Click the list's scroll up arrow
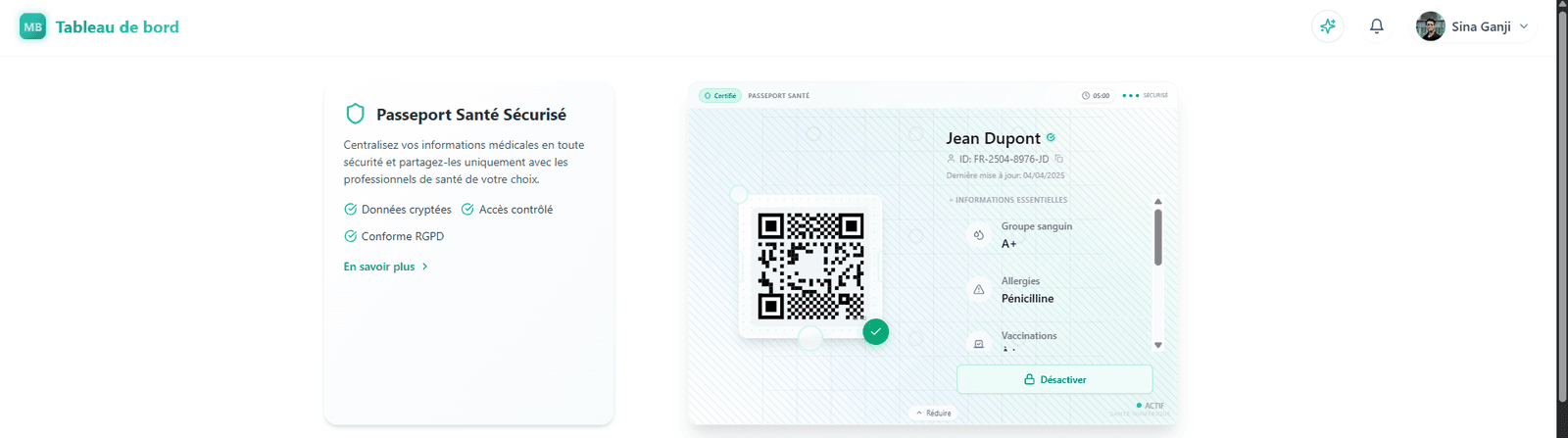This screenshot has width=1568, height=438. click(1158, 201)
